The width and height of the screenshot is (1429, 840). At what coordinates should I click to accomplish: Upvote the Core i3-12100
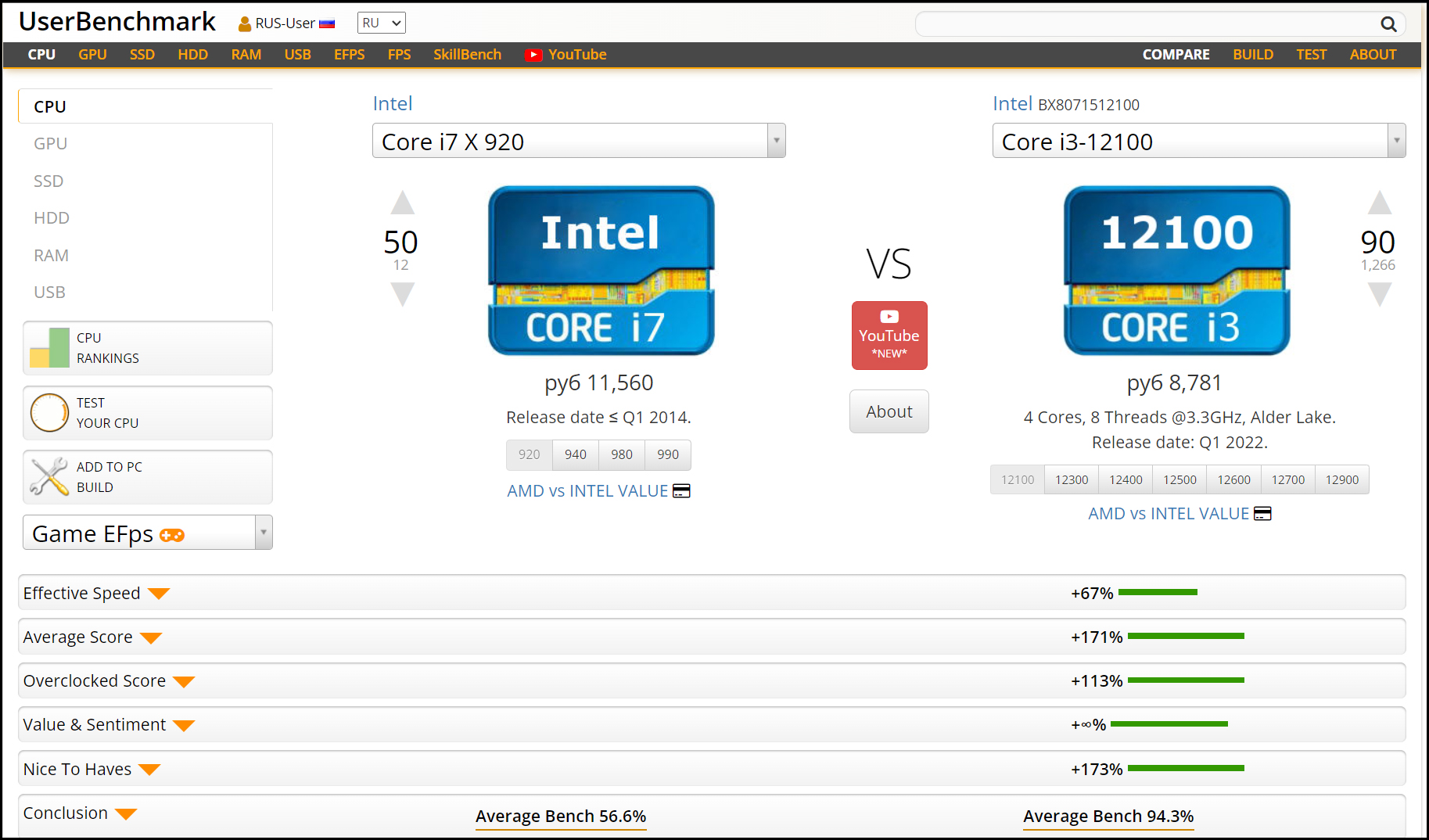tap(1379, 203)
